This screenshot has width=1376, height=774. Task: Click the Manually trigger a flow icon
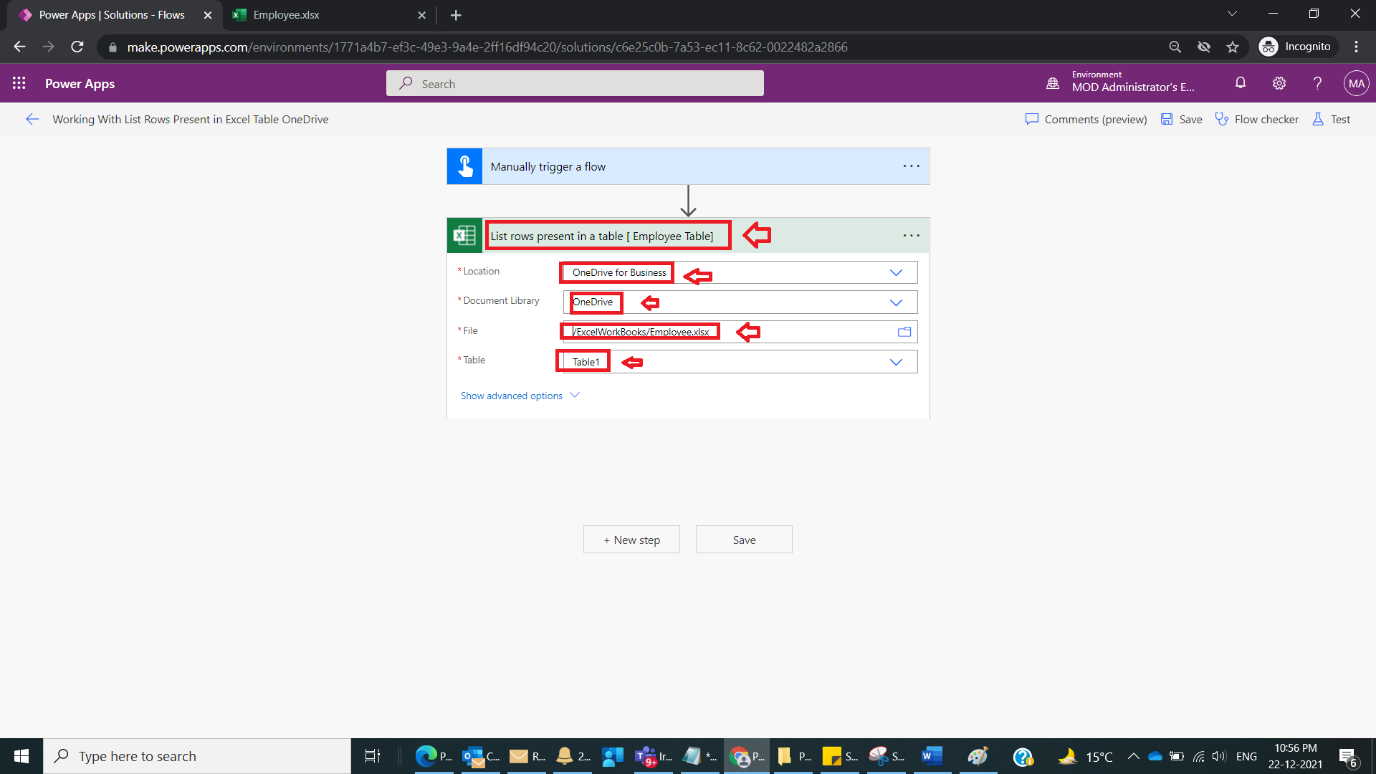tap(464, 165)
